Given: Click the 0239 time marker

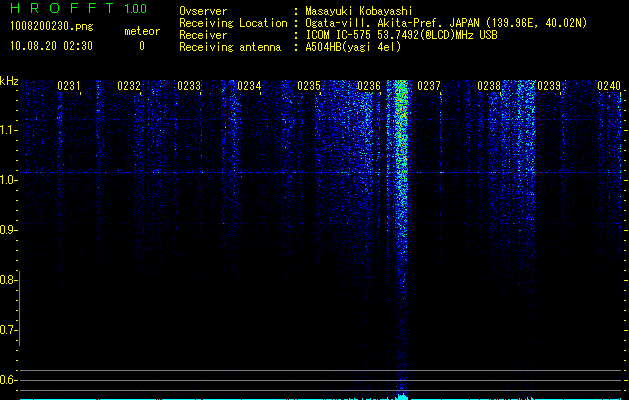Looking at the screenshot, I should 549,86.
